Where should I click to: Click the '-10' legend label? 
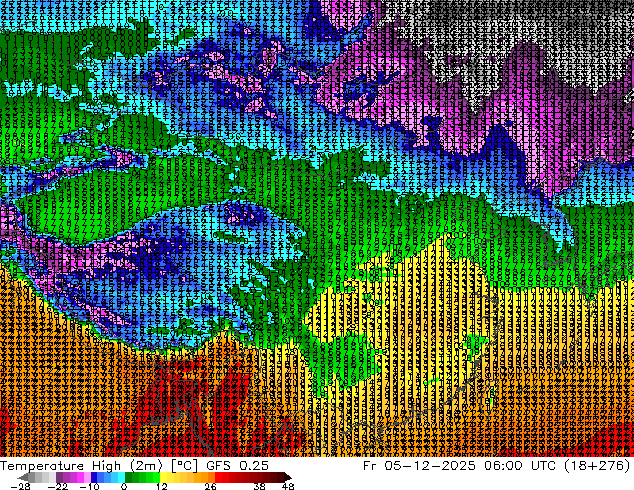coord(89,486)
